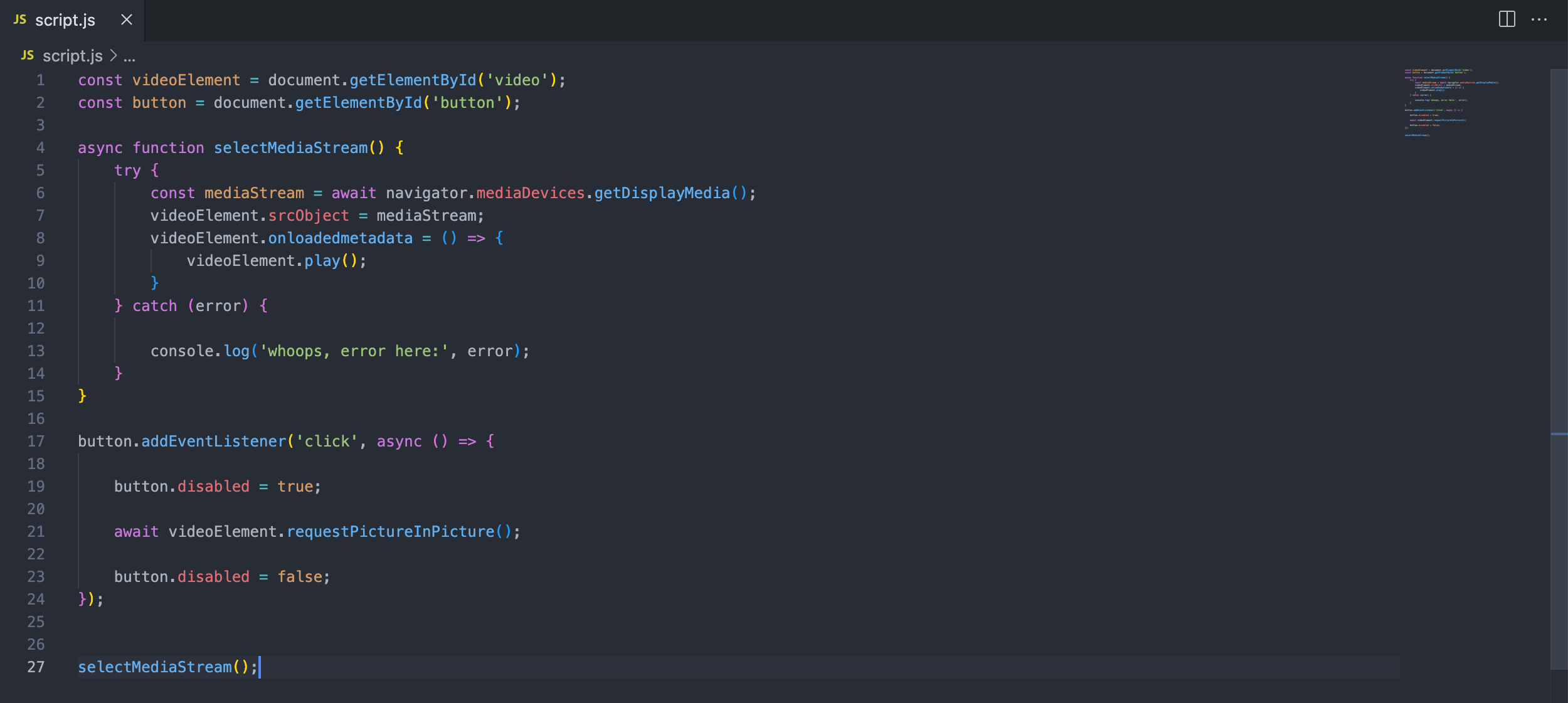Screen dimensions: 1568x703
Task: Click line number 4 in gutter
Action: pos(40,148)
